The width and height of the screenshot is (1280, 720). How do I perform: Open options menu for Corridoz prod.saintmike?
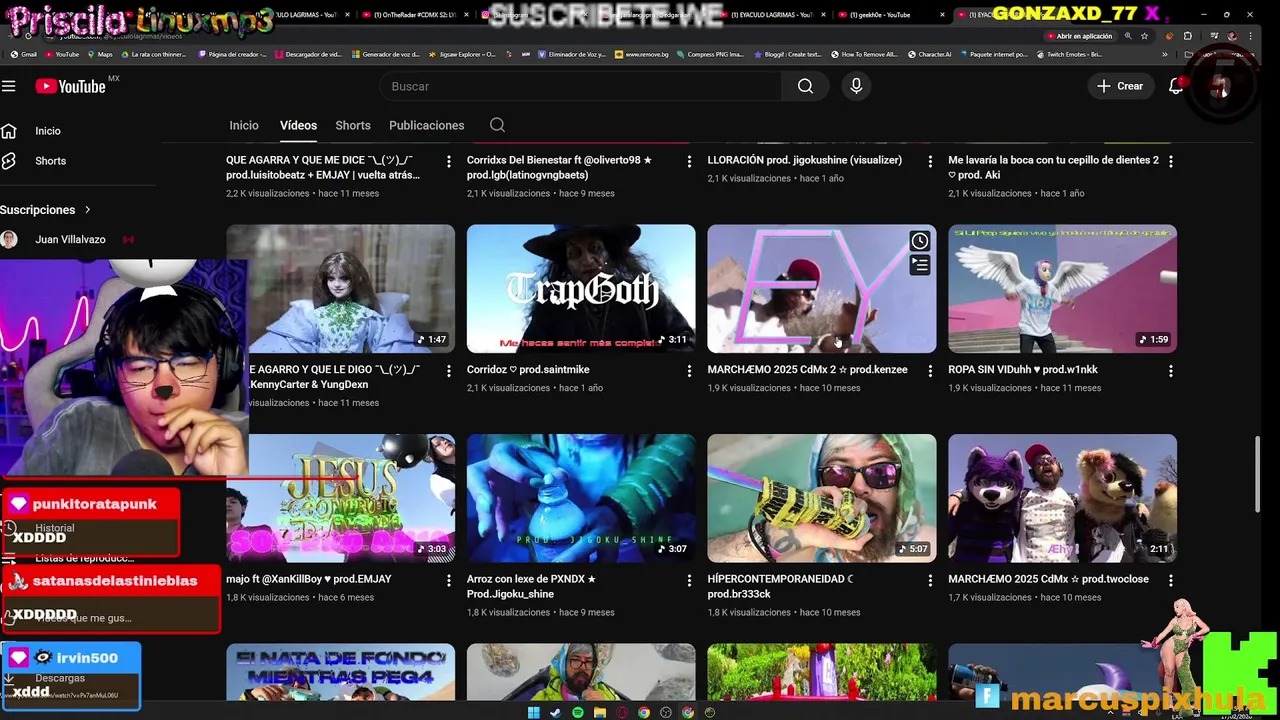pos(689,371)
